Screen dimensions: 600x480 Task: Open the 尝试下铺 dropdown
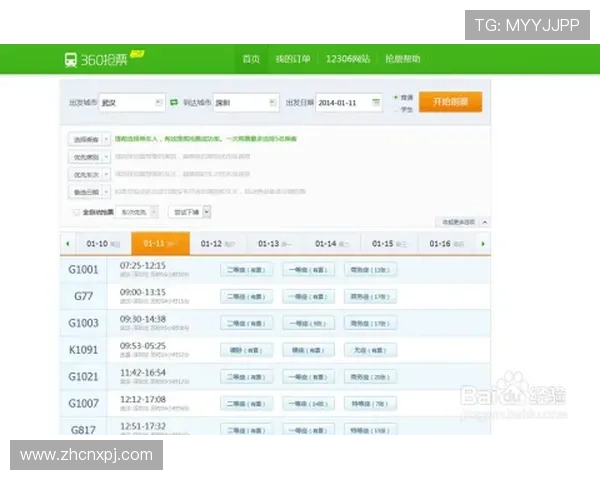tap(190, 212)
